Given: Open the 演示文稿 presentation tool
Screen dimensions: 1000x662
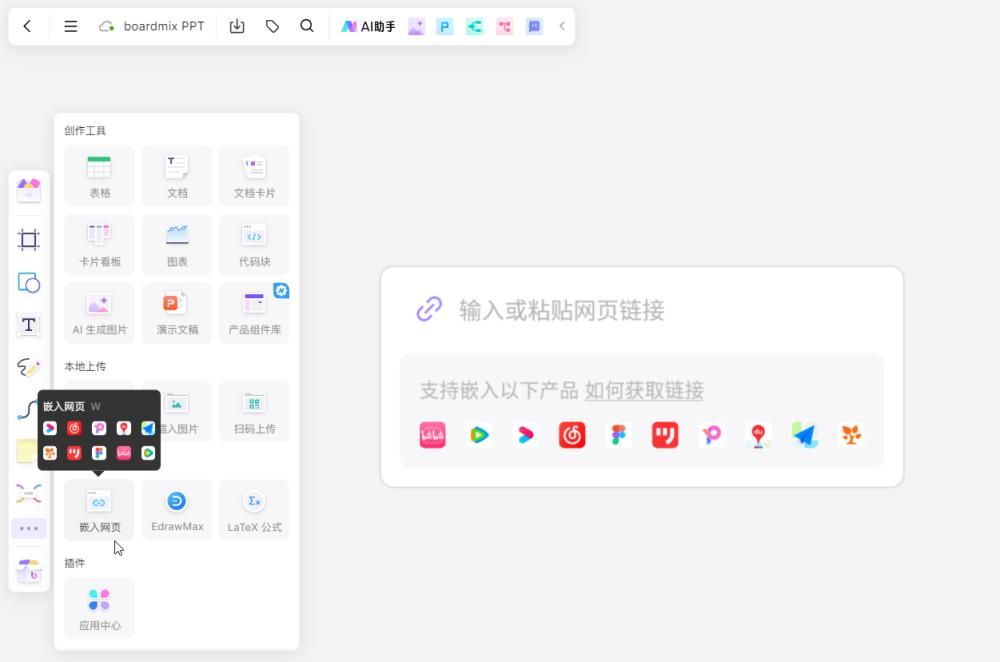Looking at the screenshot, I should pyautogui.click(x=176, y=312).
